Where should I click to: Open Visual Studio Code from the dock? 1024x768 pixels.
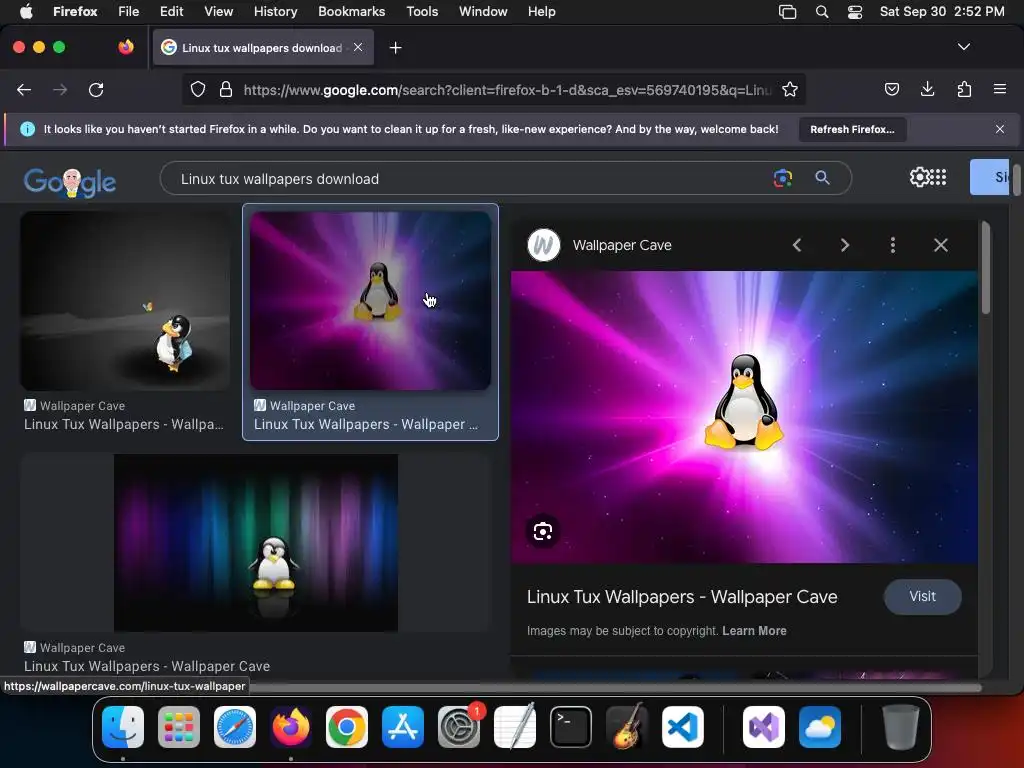(682, 727)
